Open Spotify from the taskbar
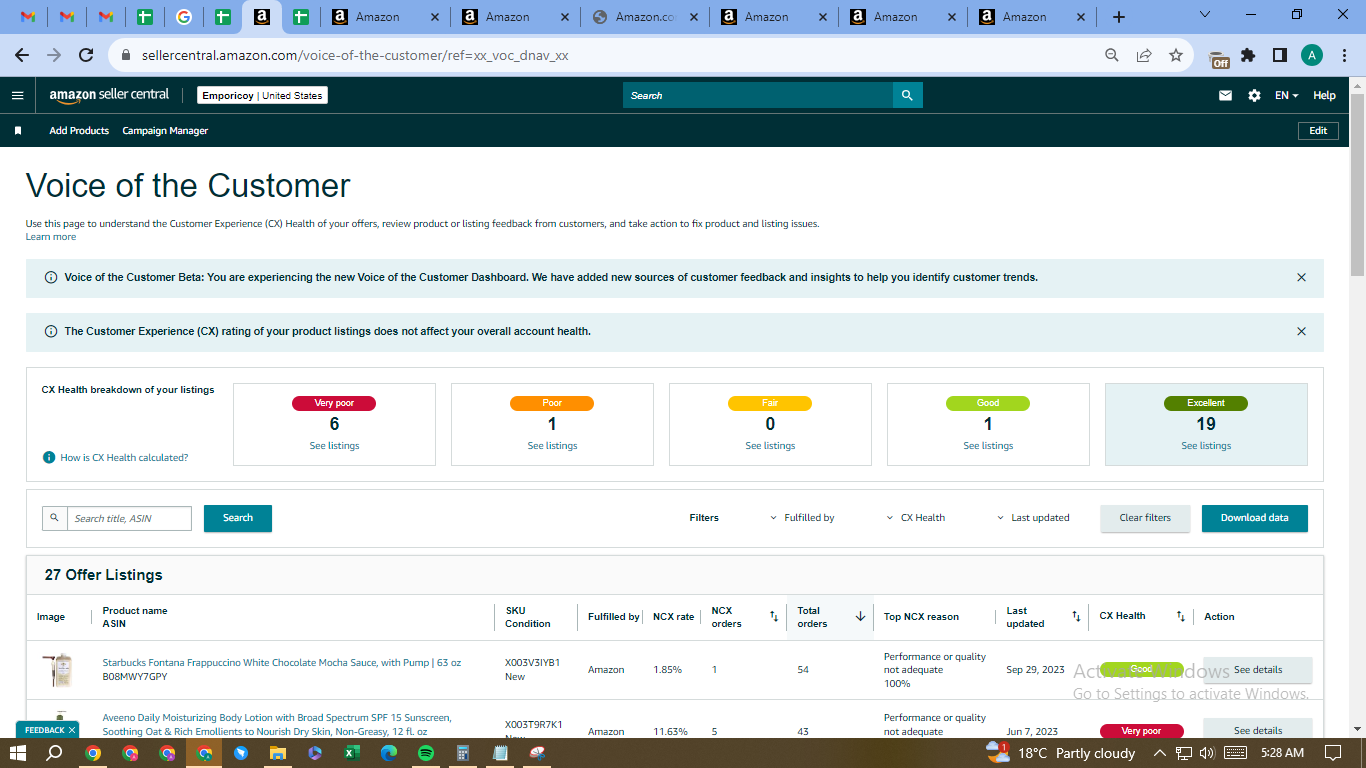Screen dimensions: 1366x768 click(426, 753)
